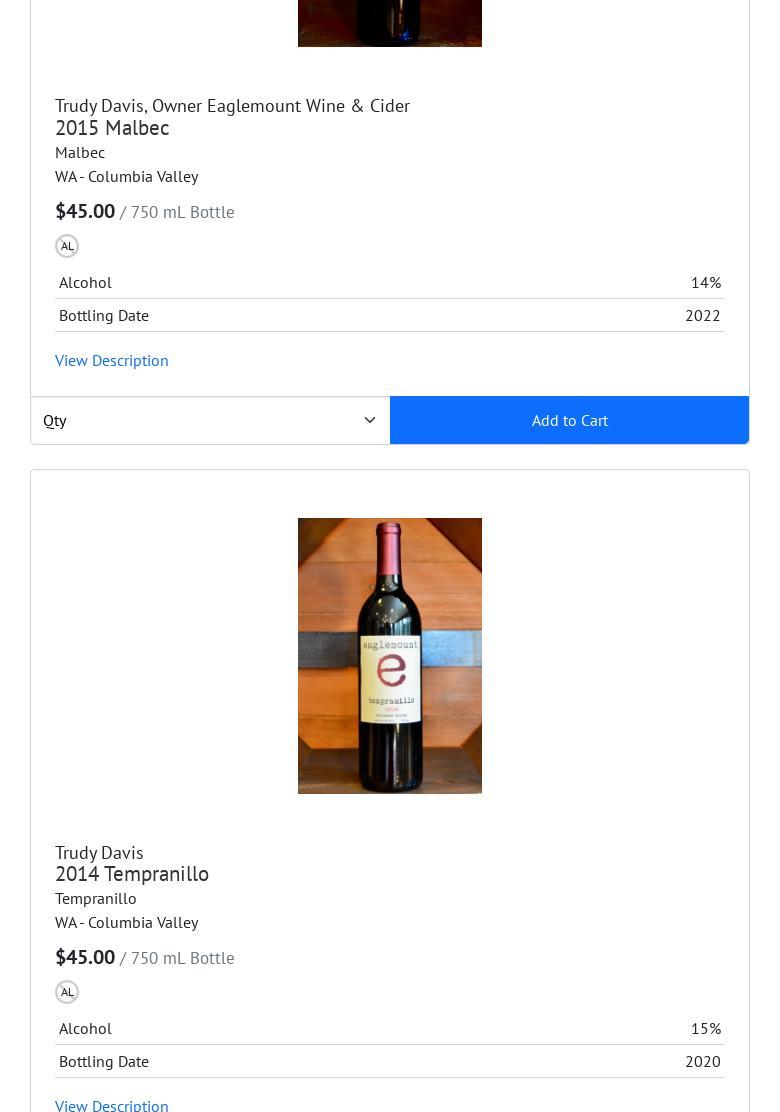Open the Tempranillo bottle photo
This screenshot has height=1112, width=780.
pyautogui.click(x=389, y=655)
